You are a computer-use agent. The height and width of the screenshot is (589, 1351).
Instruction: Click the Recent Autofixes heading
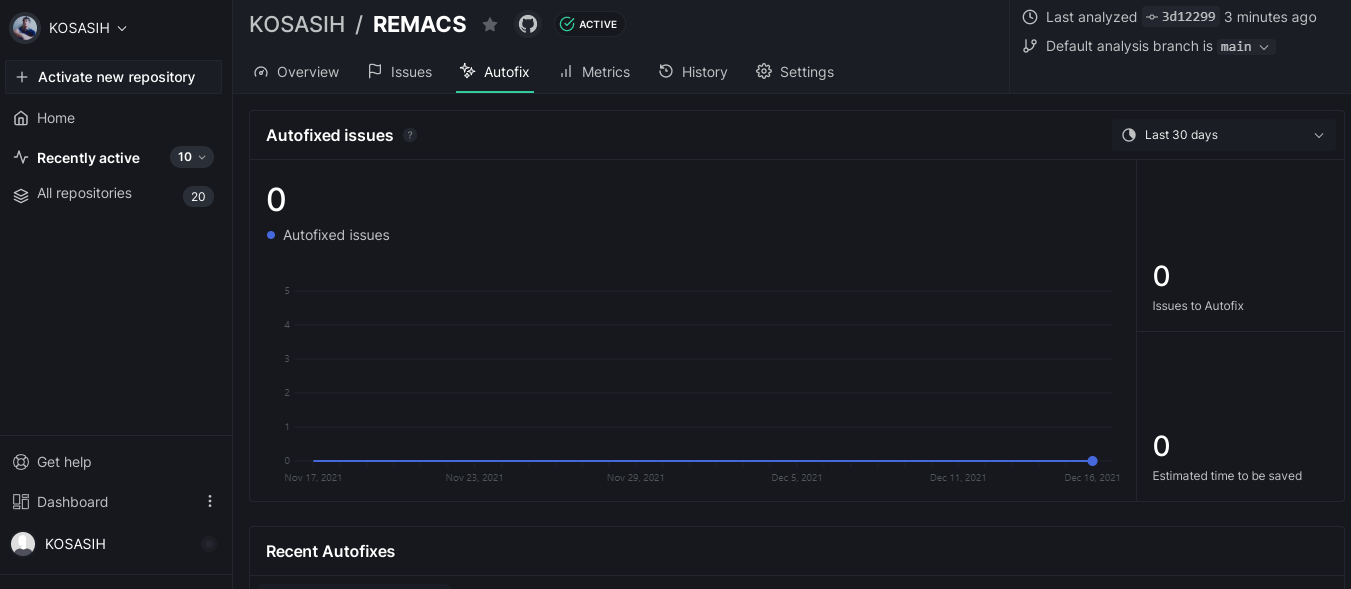330,551
